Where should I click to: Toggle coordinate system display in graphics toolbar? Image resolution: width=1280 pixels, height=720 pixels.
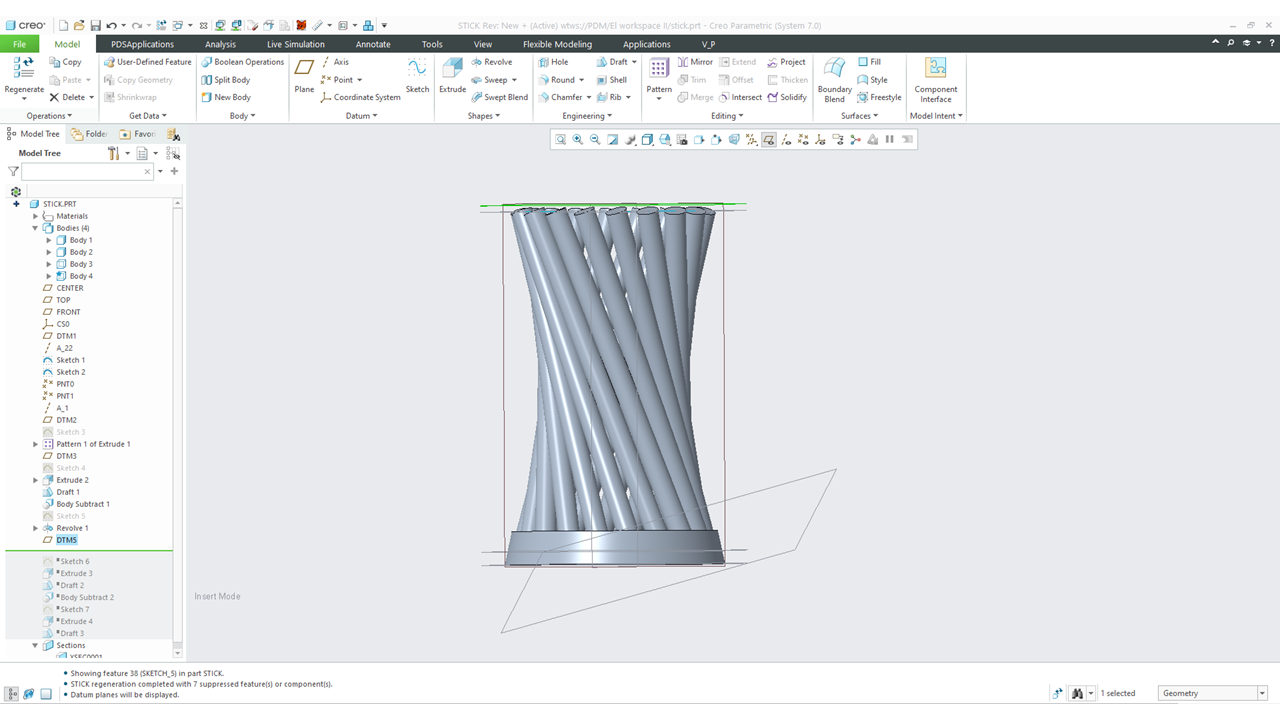[x=820, y=140]
